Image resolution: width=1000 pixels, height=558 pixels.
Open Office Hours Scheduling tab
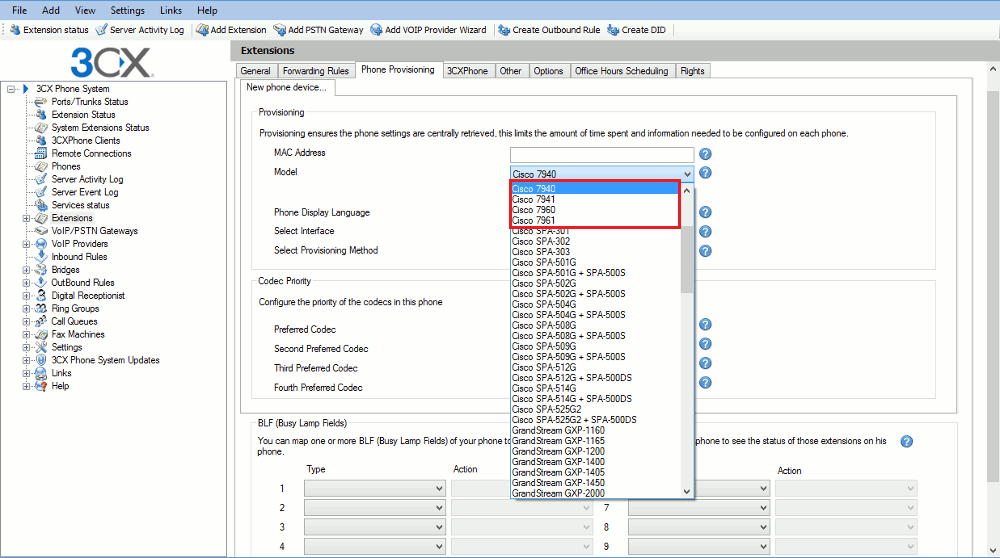point(621,71)
